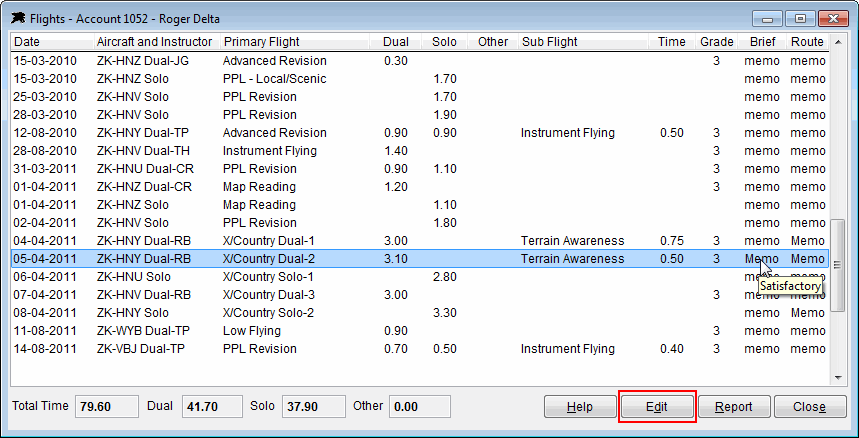Select the 25-03-2010 date cell
Screen dimensions: 859x438
point(45,97)
